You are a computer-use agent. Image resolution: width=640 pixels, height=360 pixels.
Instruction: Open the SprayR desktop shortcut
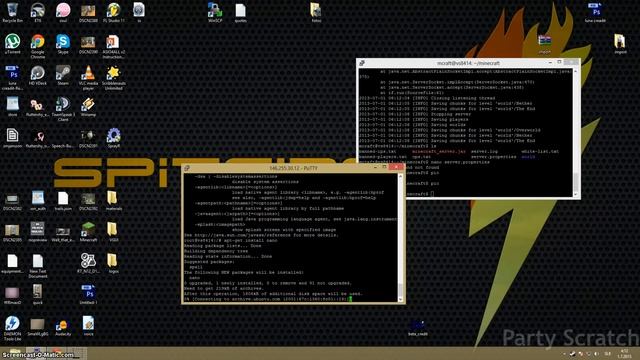click(x=113, y=138)
